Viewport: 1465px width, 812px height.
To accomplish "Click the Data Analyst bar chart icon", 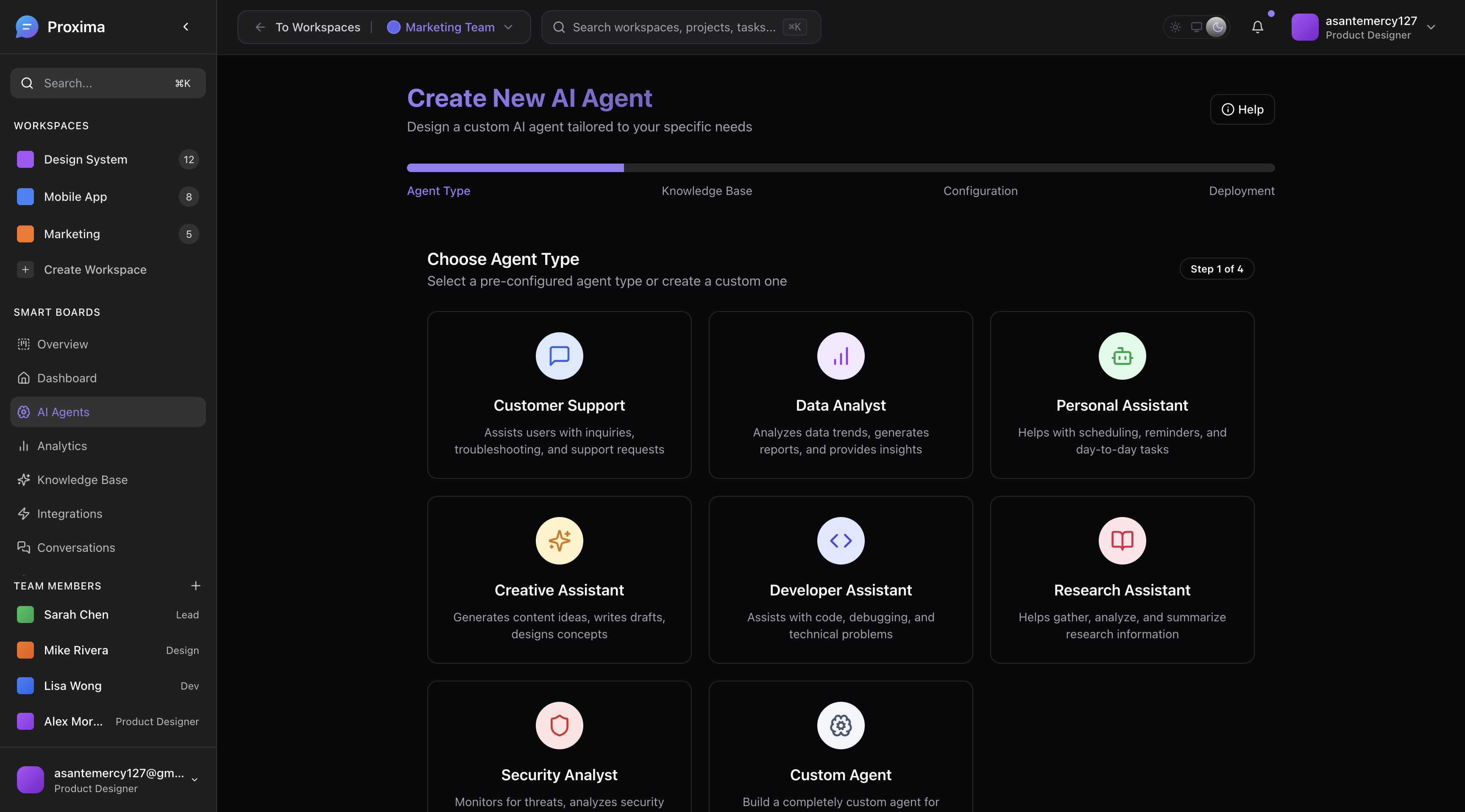I will point(841,356).
